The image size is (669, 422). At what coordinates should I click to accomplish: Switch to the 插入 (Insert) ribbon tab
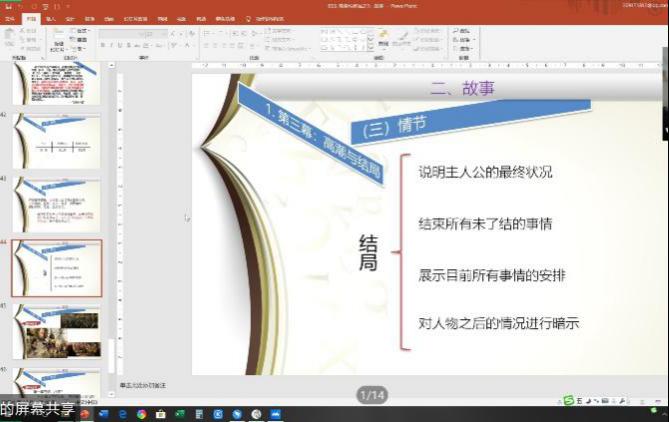50,18
